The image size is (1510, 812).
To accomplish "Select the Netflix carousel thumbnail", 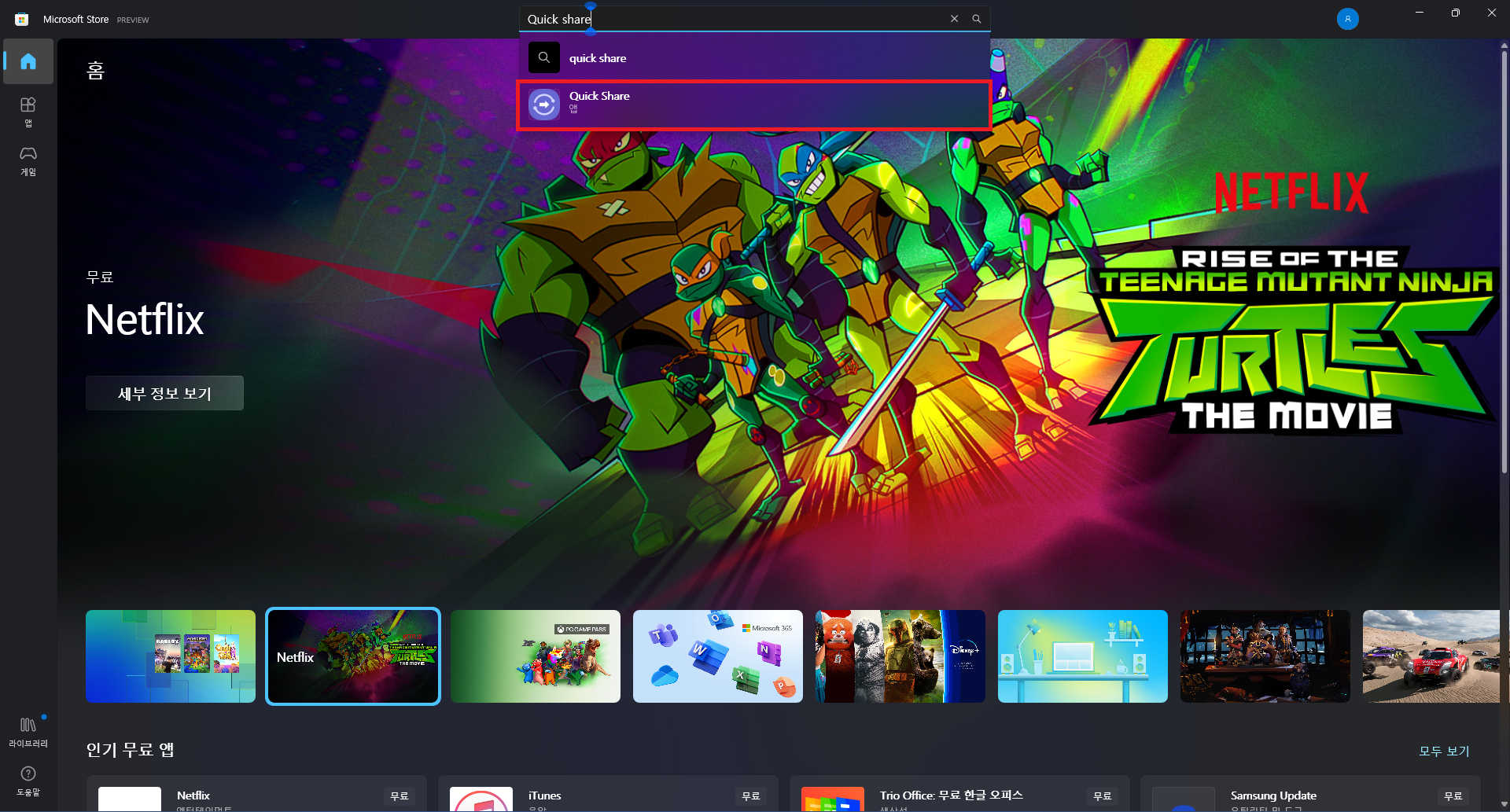I will [353, 656].
